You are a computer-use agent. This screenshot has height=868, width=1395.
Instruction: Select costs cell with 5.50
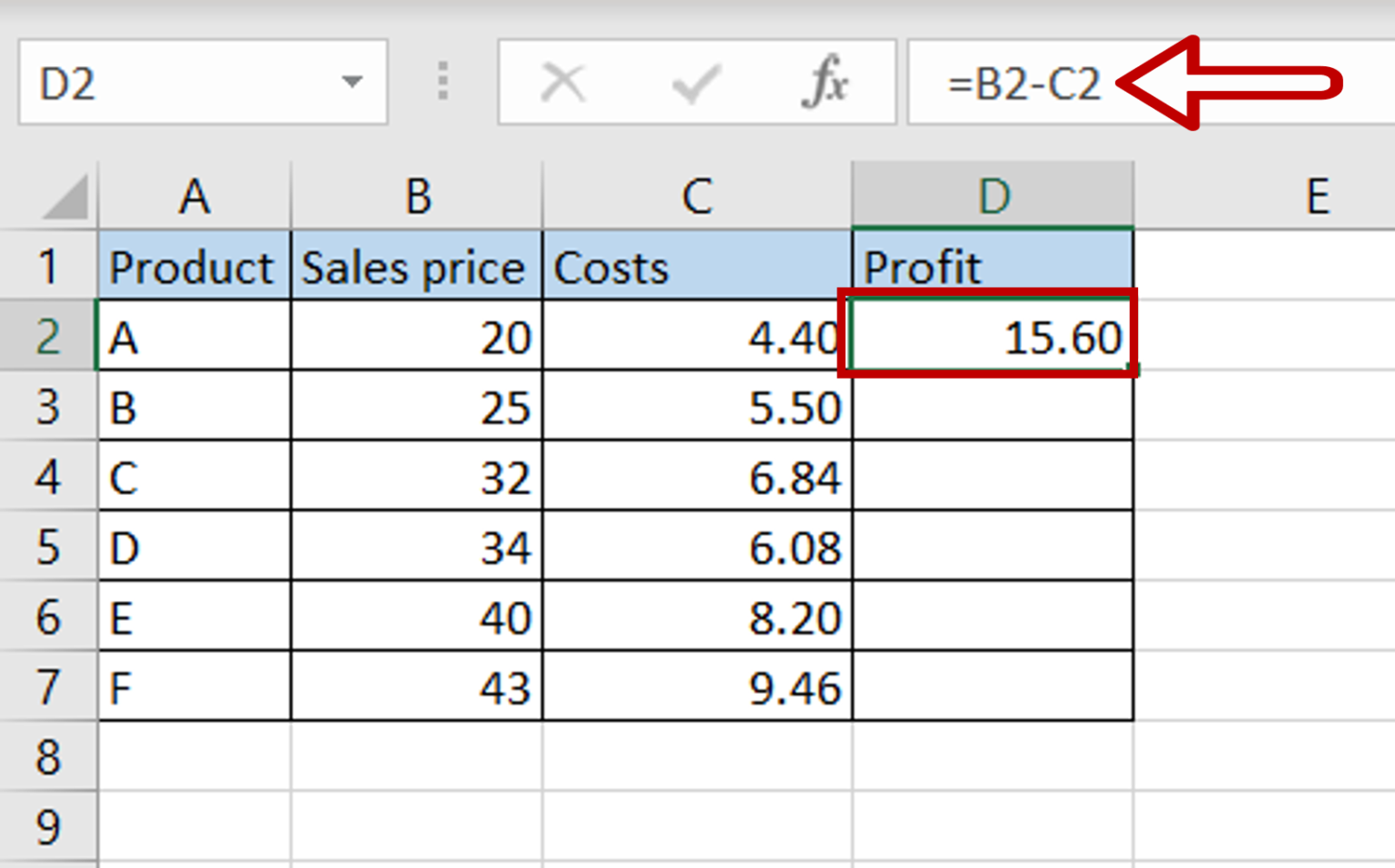[697, 405]
